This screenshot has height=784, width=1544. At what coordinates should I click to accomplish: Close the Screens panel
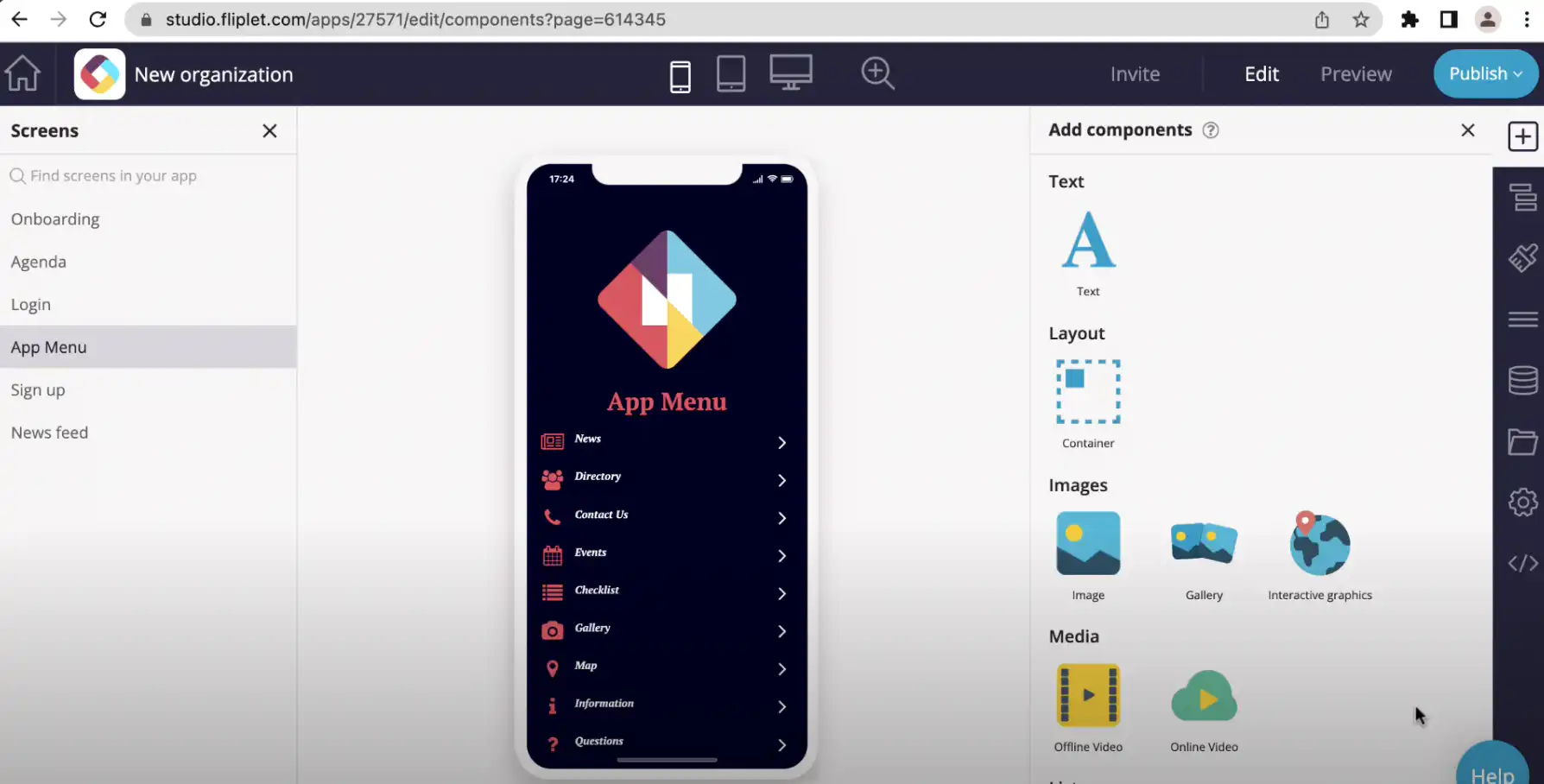pos(269,130)
